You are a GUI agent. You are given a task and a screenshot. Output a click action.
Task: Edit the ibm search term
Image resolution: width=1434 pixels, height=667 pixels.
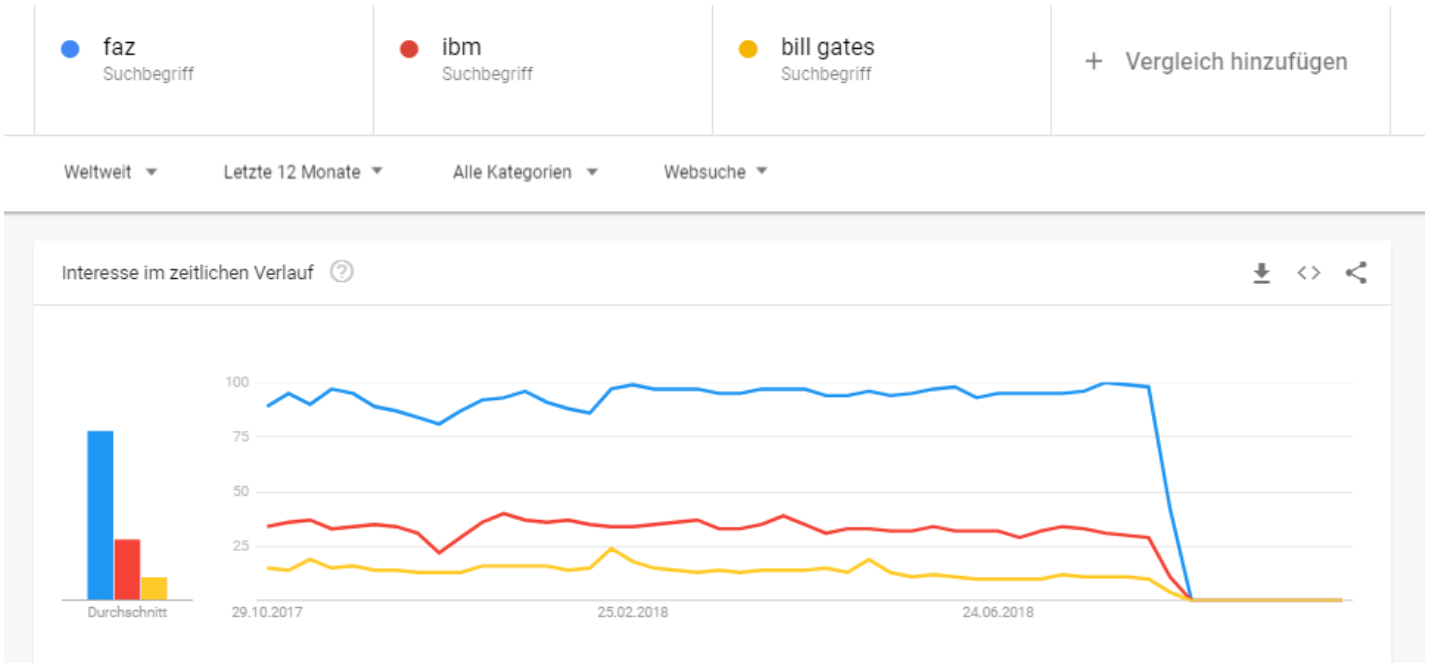pyautogui.click(x=461, y=48)
